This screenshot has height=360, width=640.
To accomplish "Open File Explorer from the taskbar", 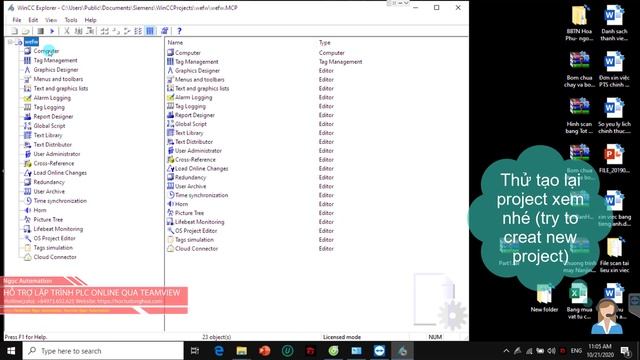I will pyautogui.click(x=242, y=351).
